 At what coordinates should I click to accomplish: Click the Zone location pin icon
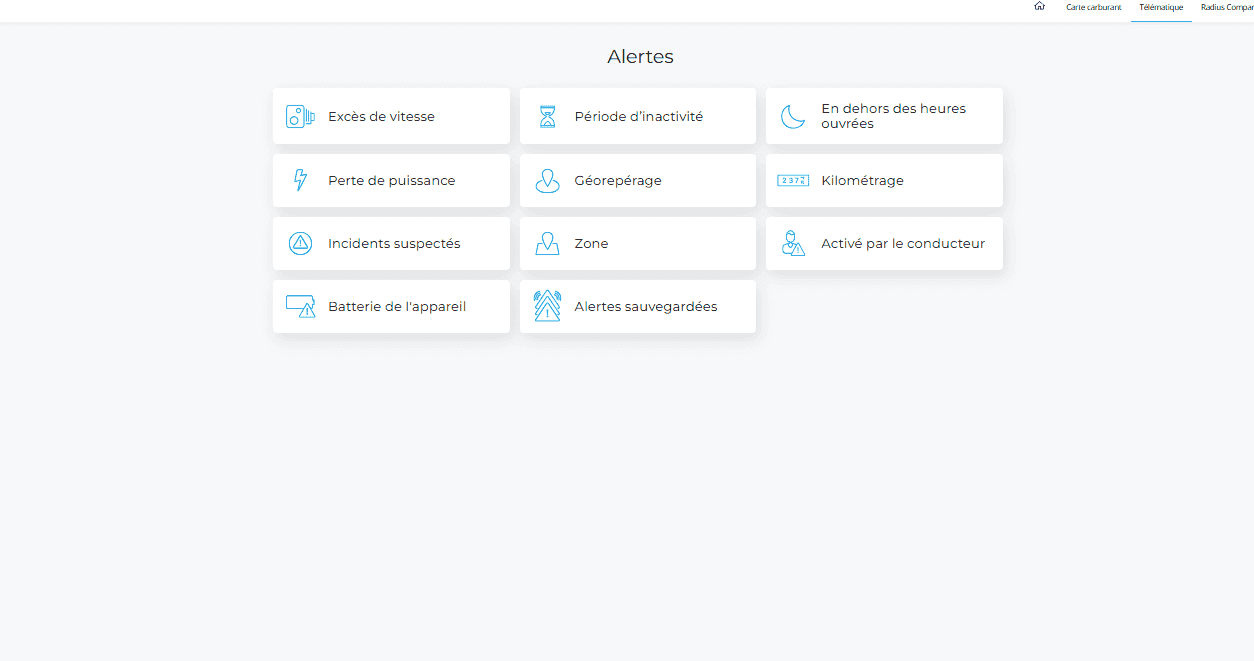[547, 244]
